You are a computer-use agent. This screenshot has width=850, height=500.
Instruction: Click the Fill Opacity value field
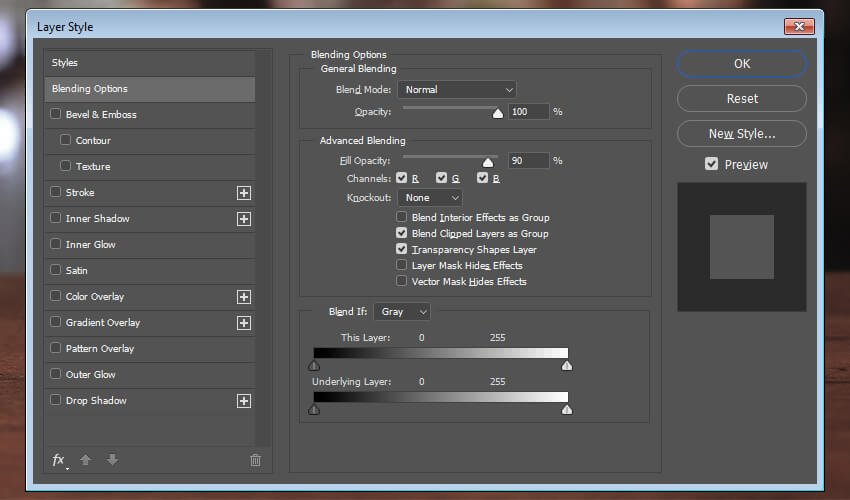[x=529, y=161]
